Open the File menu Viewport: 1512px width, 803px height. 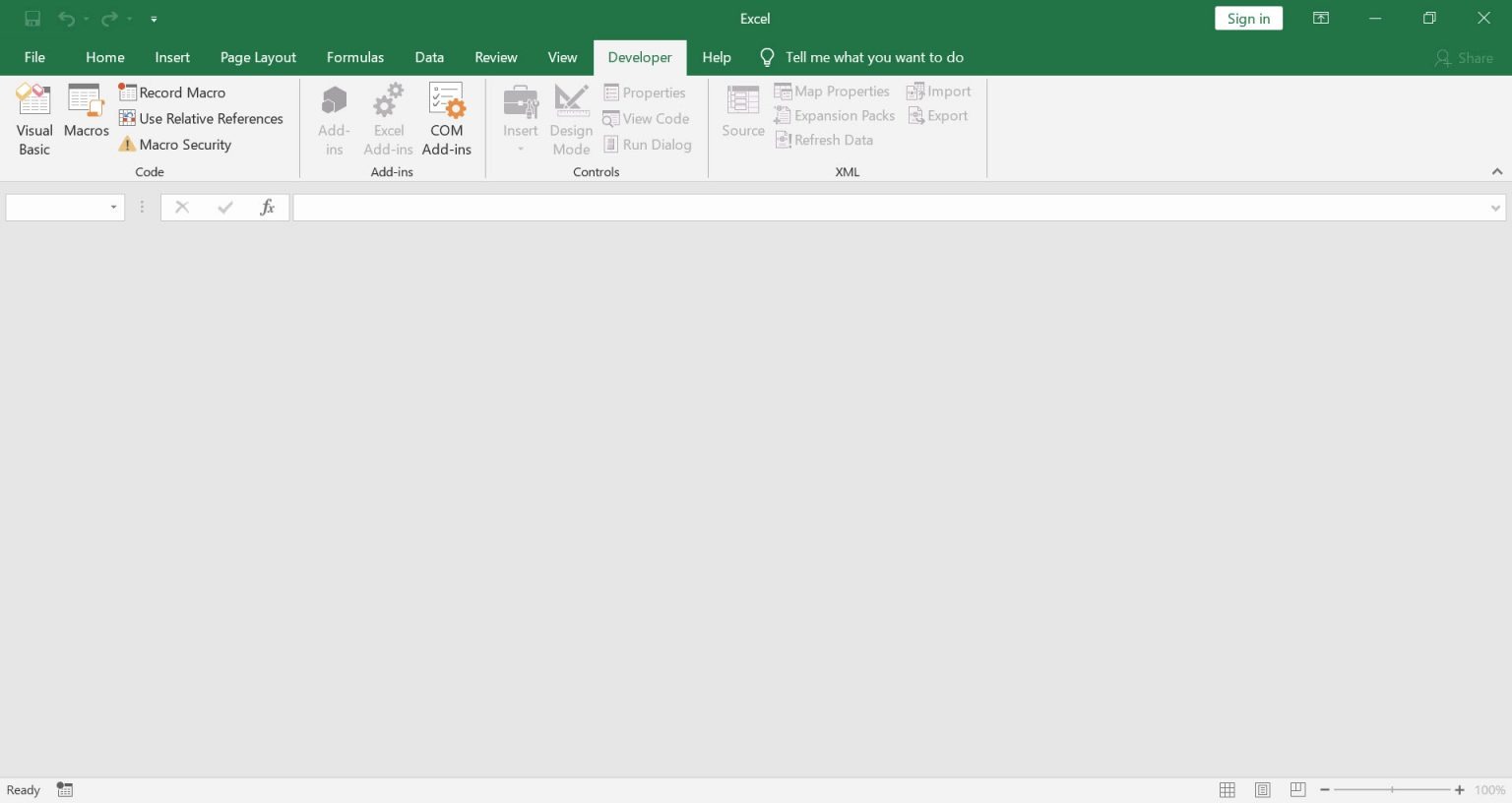pyautogui.click(x=34, y=57)
